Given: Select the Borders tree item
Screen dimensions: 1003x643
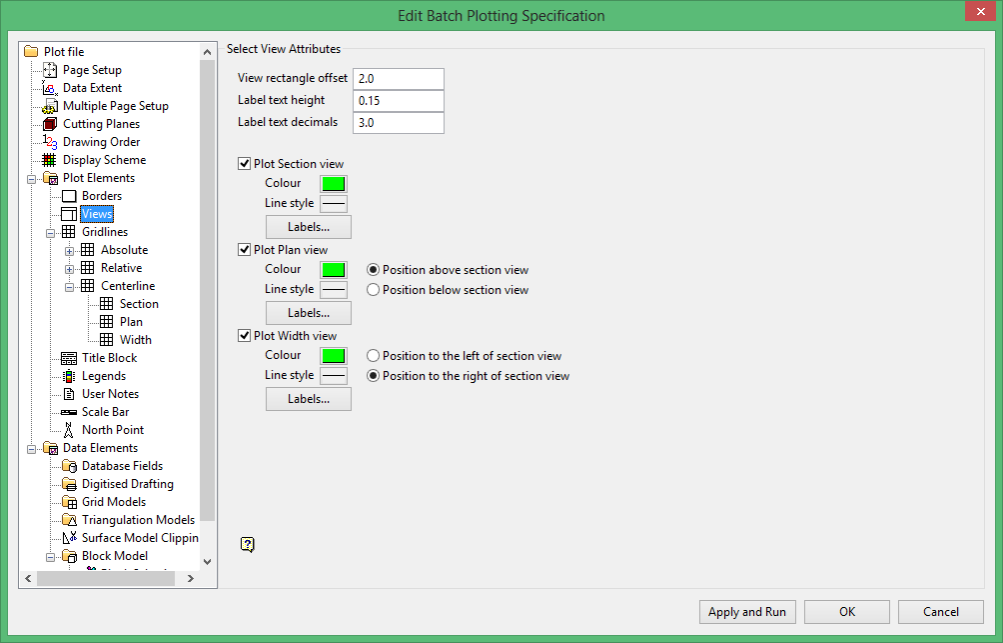Looking at the screenshot, I should click(102, 196).
